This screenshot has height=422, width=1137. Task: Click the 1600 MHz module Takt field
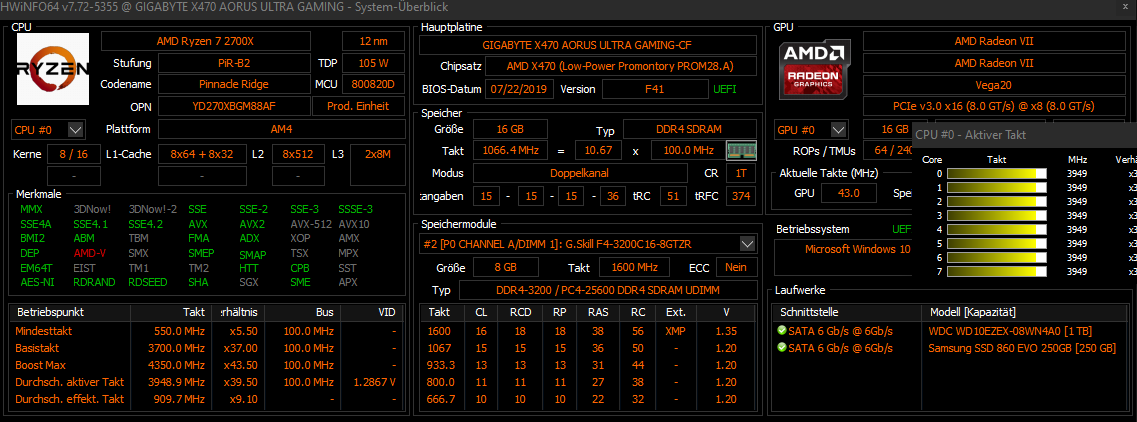(634, 268)
